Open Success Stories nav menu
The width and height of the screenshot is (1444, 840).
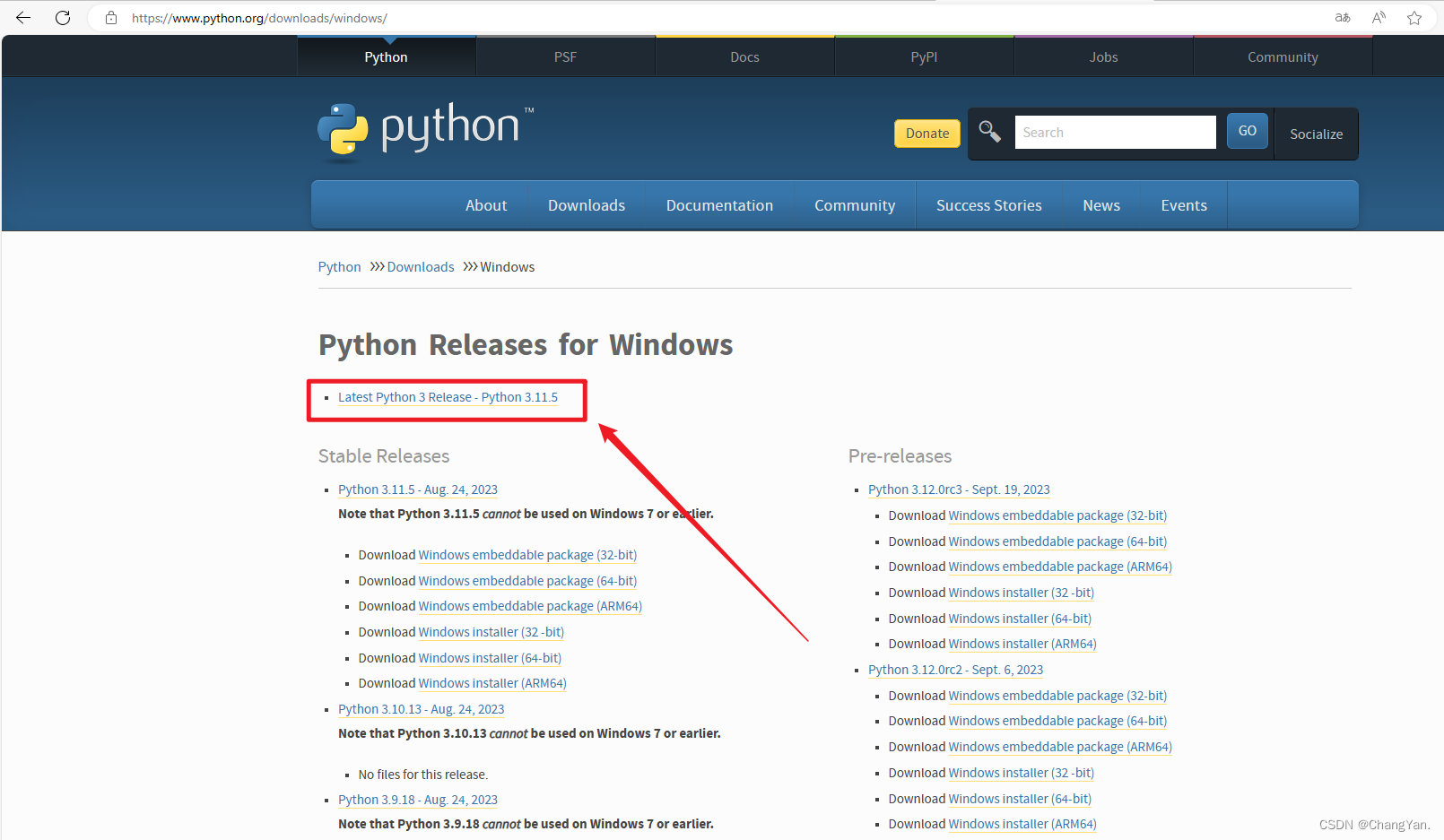[989, 205]
